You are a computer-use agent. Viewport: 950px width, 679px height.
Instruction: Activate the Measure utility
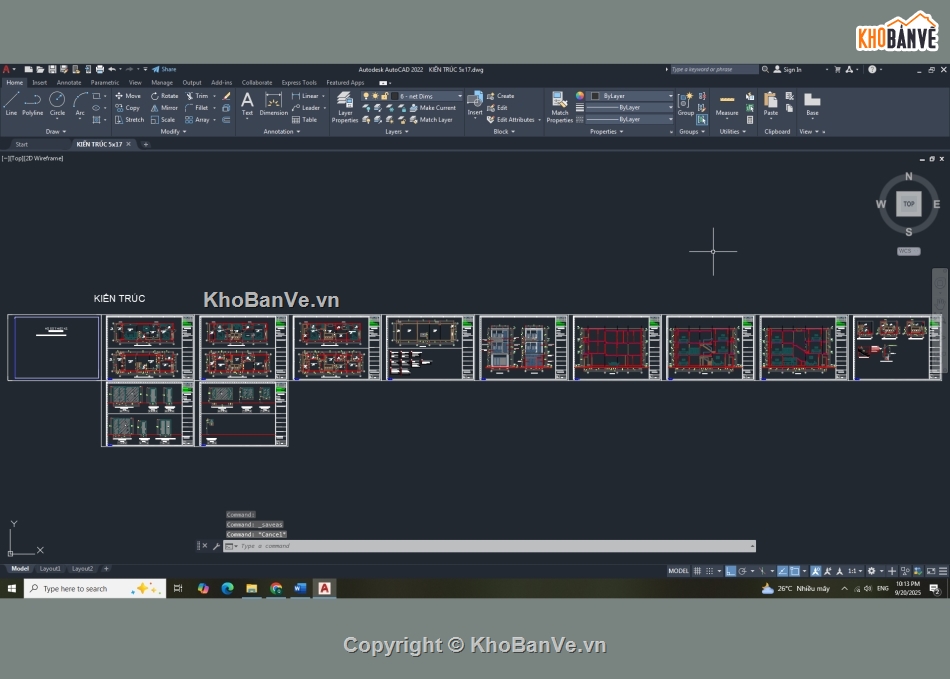(x=727, y=103)
